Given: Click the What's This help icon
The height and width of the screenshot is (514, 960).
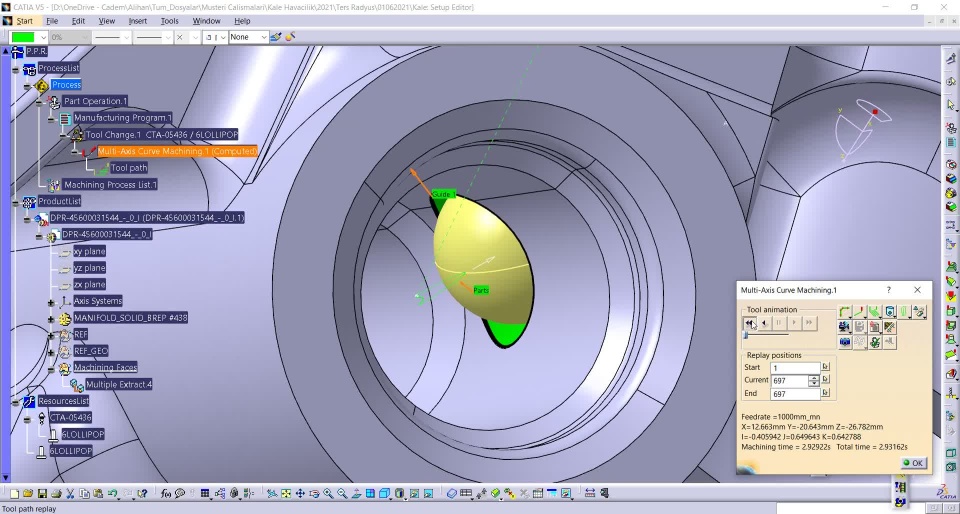Looking at the screenshot, I should pyautogui.click(x=142, y=493).
